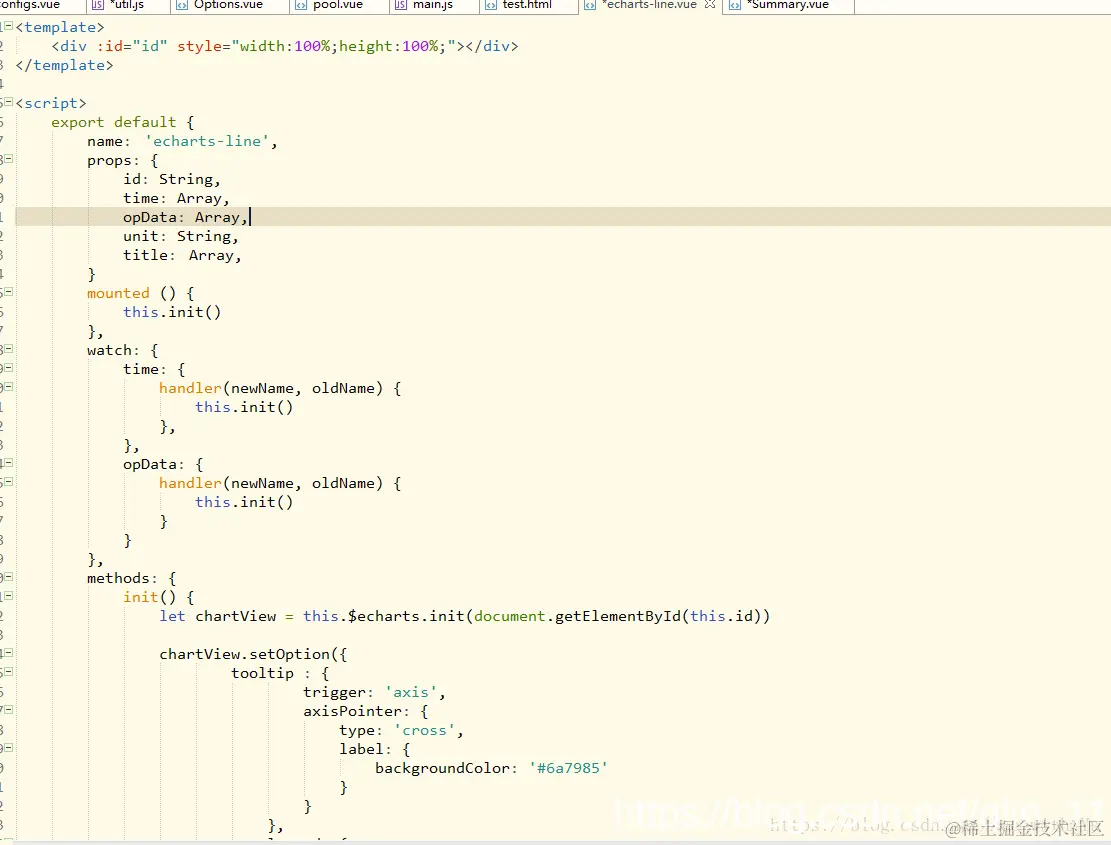Click document.getElementById in init method
This screenshot has width=1111, height=845.
coord(577,616)
